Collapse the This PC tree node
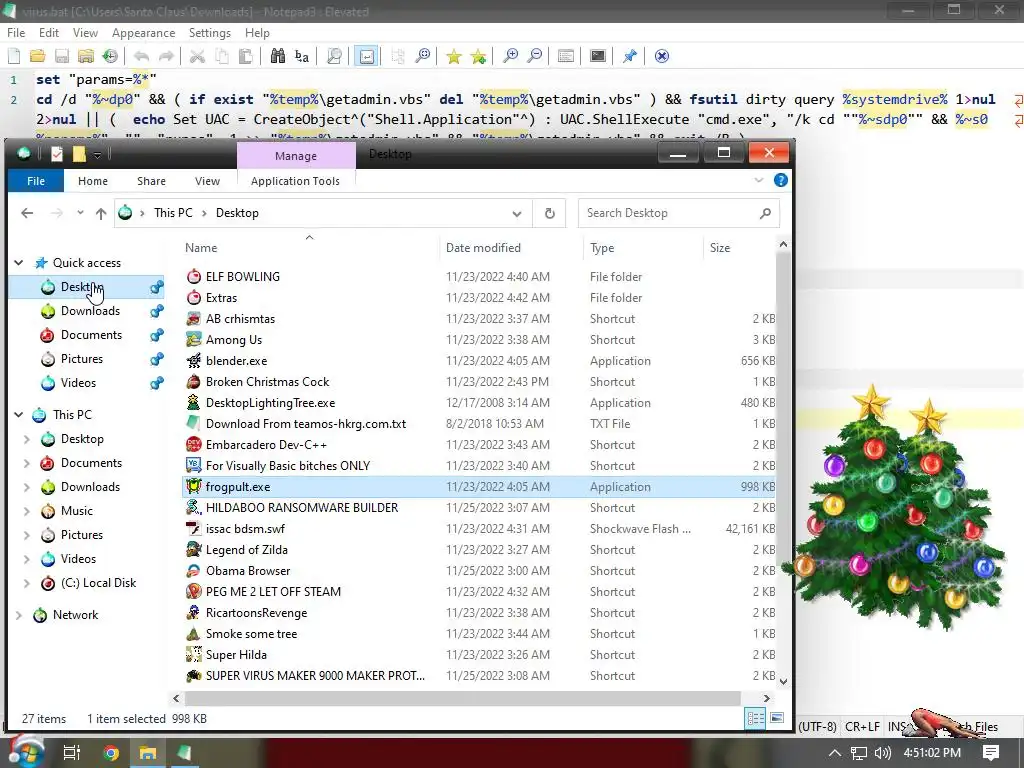The height and width of the screenshot is (768, 1024). point(19,415)
